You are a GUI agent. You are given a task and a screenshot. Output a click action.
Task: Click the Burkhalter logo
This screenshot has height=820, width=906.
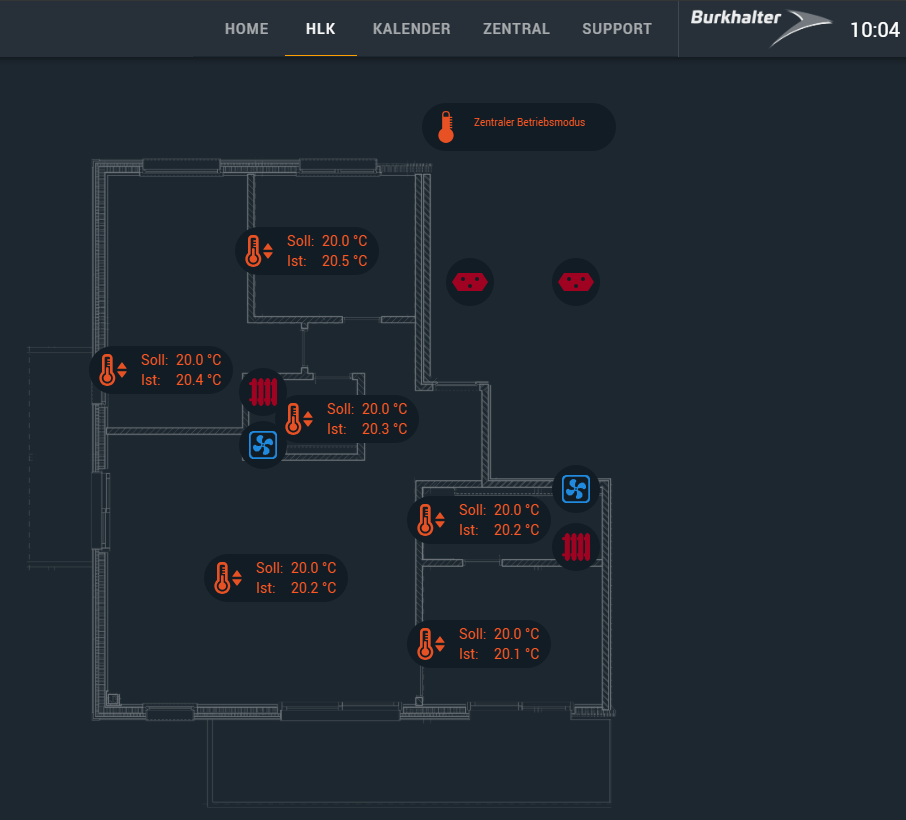[x=760, y=27]
